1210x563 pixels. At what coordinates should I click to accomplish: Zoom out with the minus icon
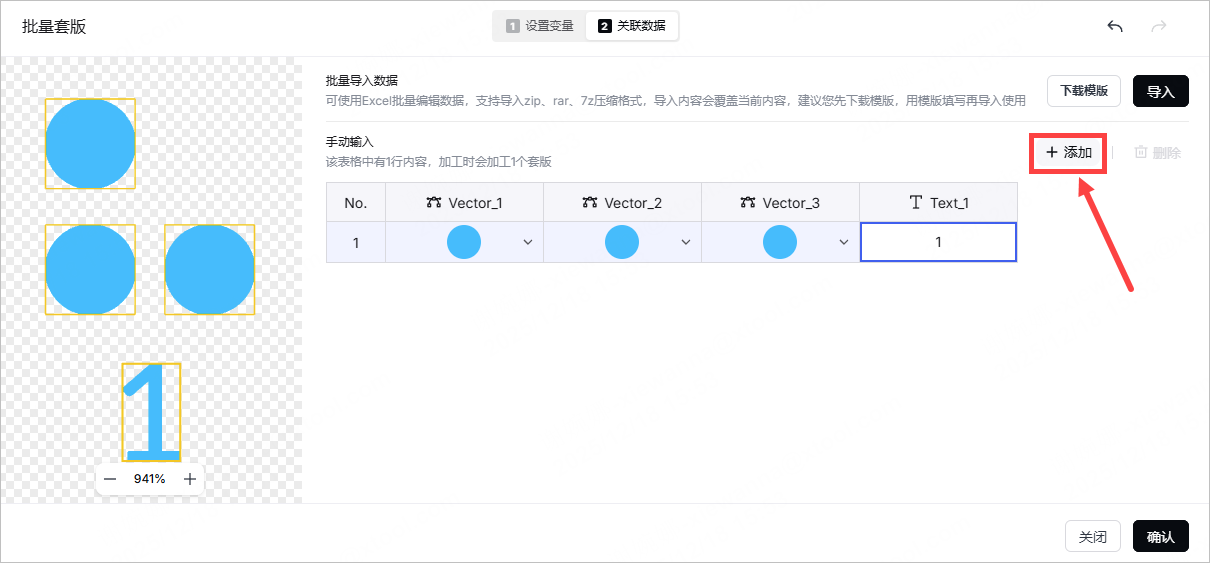[111, 479]
